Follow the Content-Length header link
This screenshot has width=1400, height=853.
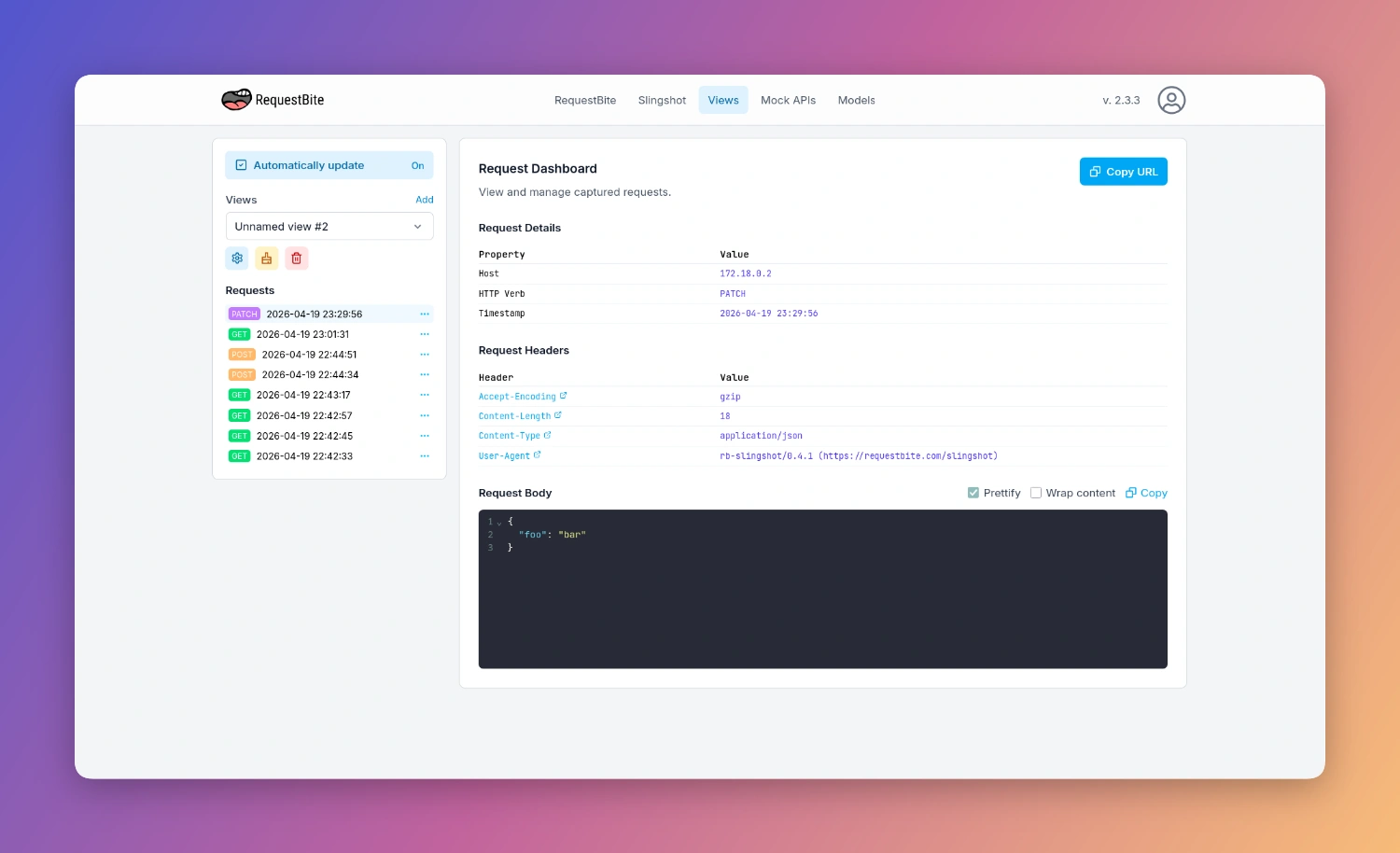point(514,416)
